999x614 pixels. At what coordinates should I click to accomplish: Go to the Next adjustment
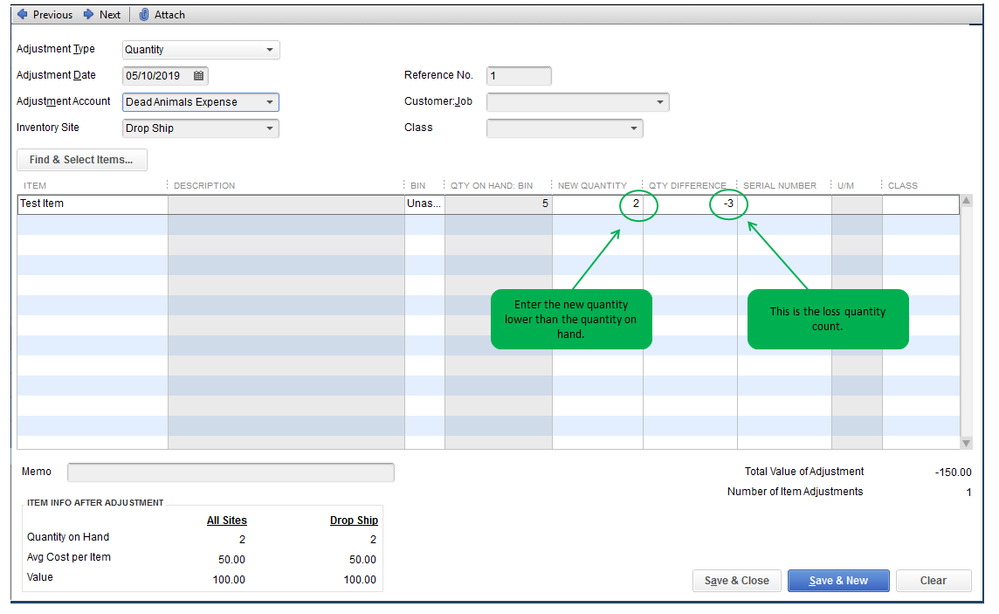pos(102,15)
